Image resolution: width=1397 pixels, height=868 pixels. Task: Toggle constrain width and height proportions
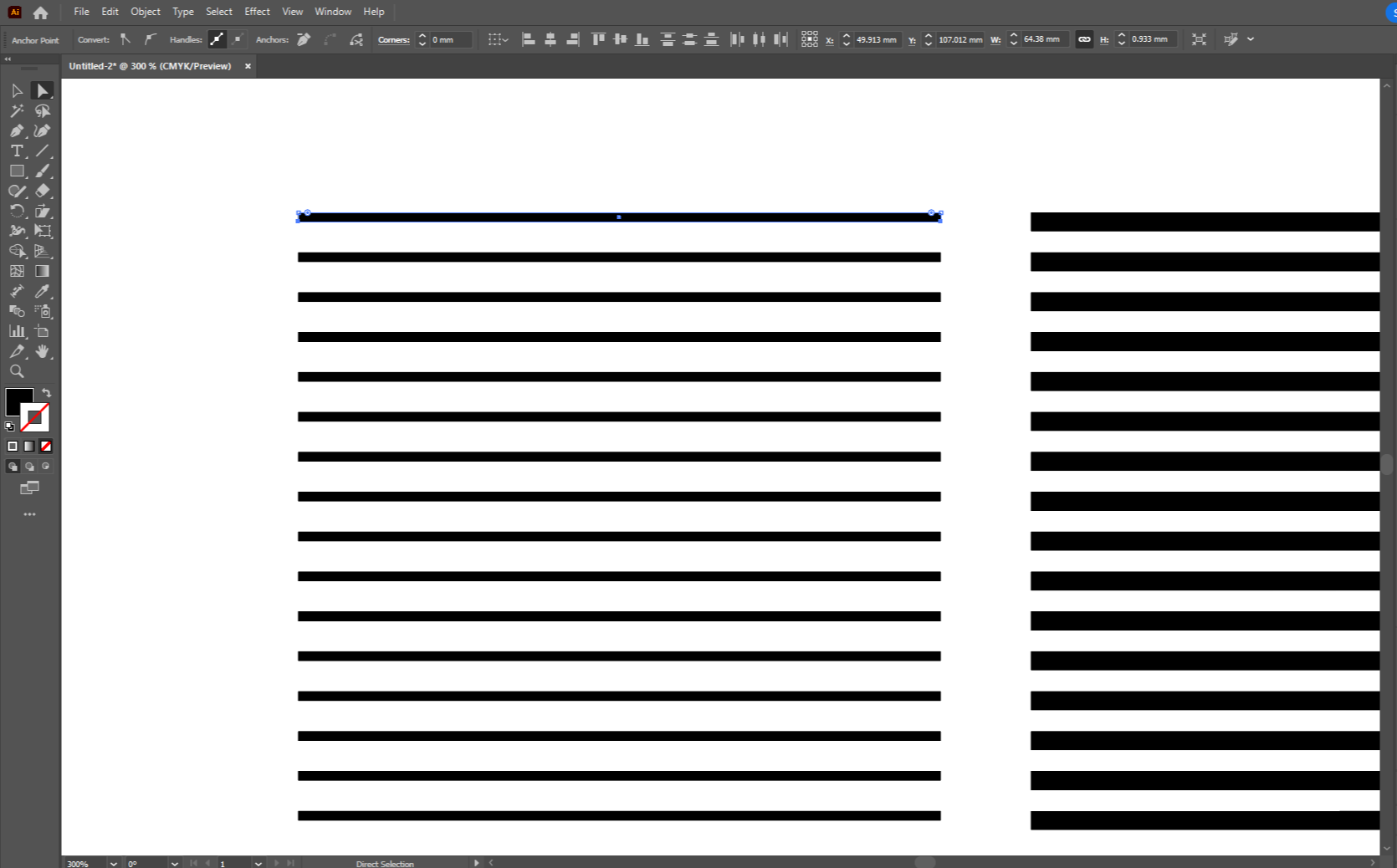[1084, 39]
